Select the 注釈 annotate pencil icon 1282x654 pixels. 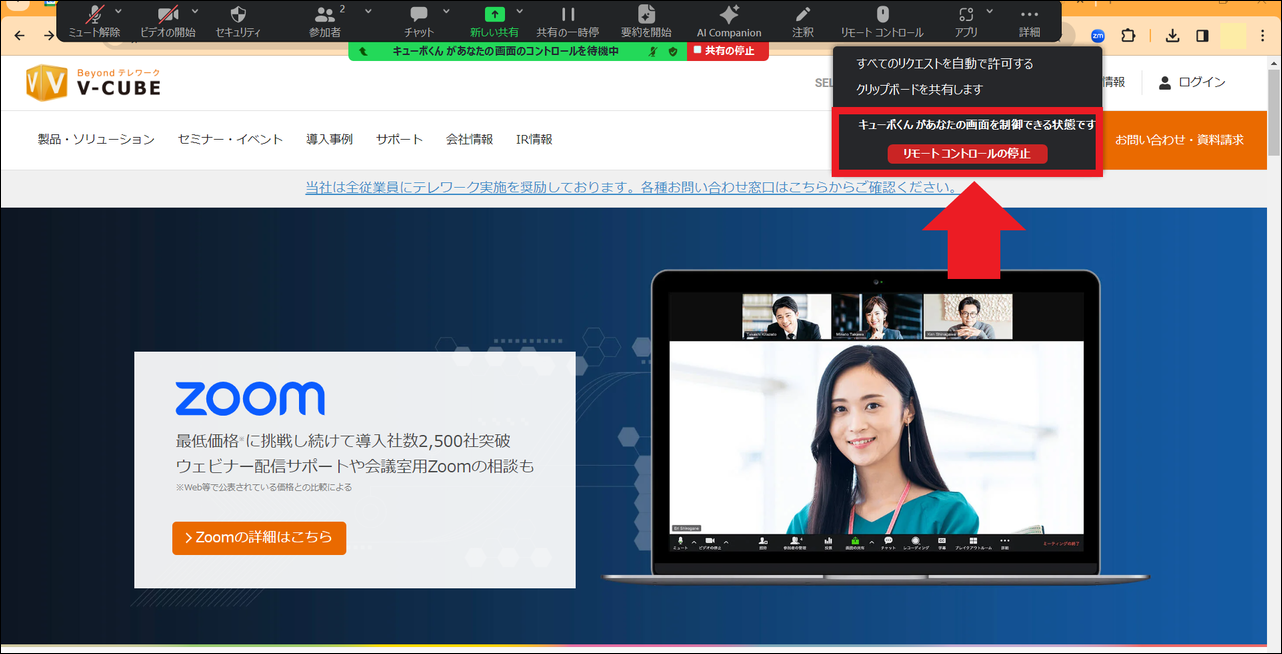coord(802,14)
